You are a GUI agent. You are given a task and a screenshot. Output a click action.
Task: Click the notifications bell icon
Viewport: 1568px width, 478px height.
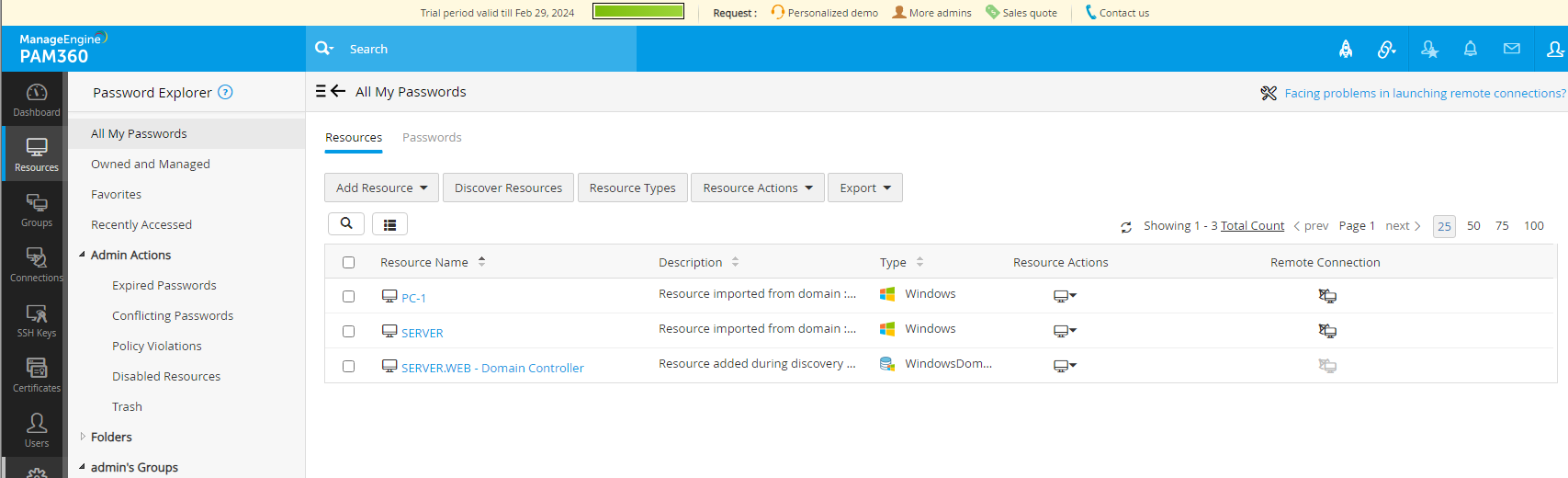(x=1470, y=49)
